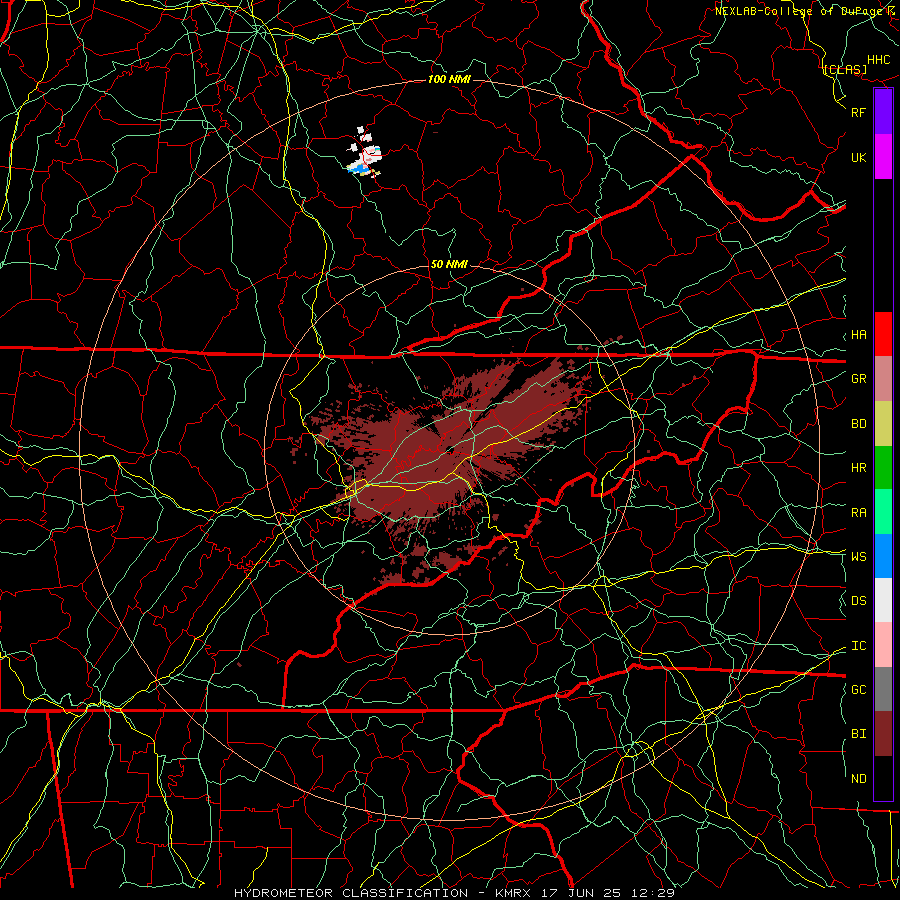Click the WS blue legend swatch
Viewport: 900px width, 900px height.
tap(883, 556)
